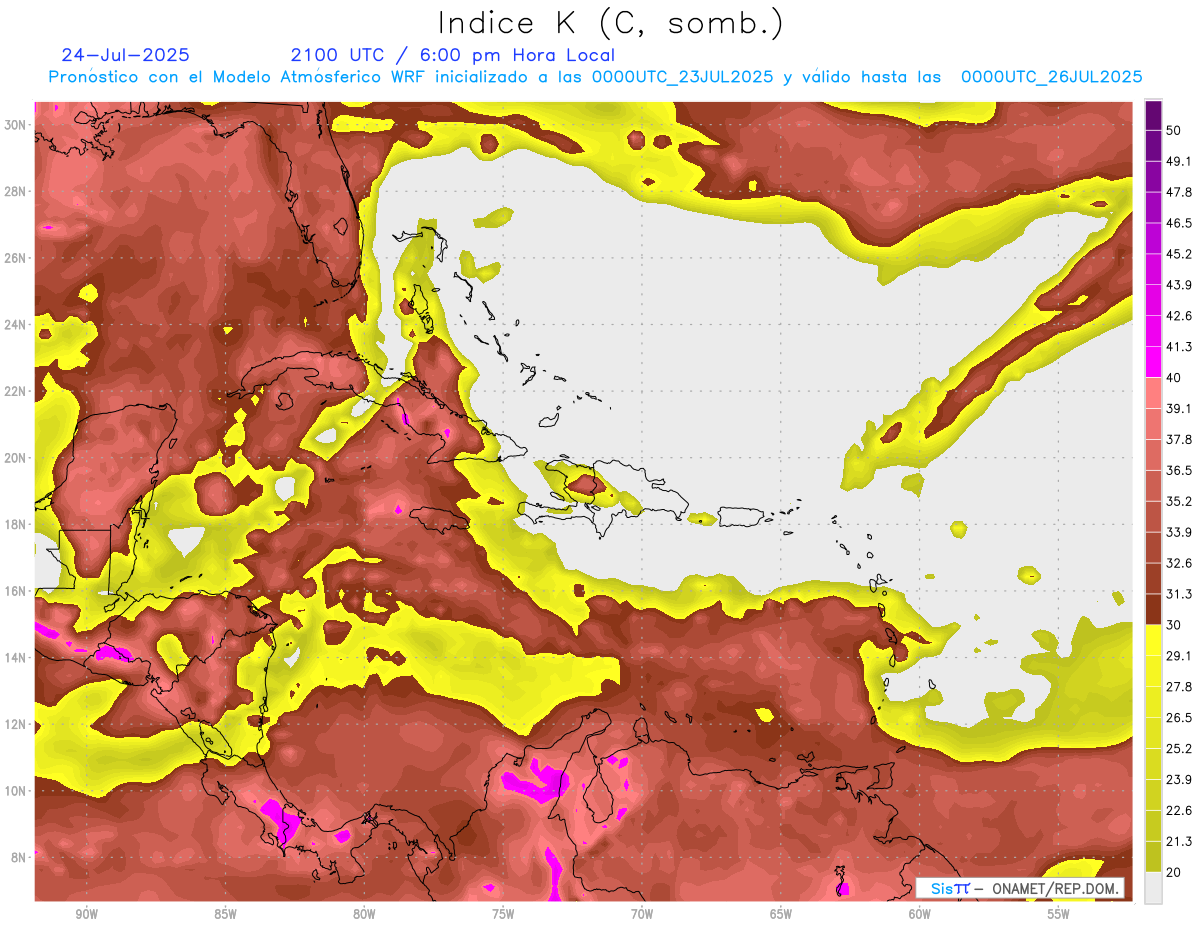This screenshot has width=1200, height=927.
Task: Click the legend value 20
Action: (1173, 872)
